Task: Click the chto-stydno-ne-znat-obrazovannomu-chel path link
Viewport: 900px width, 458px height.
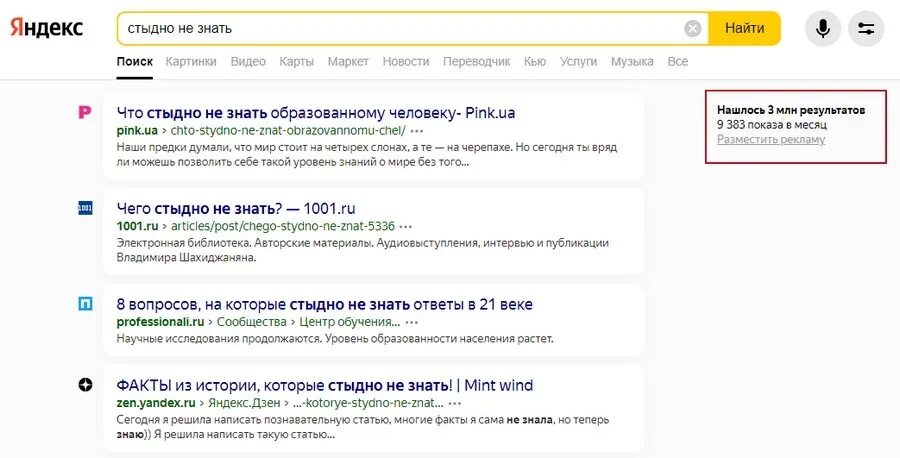Action: coord(288,130)
